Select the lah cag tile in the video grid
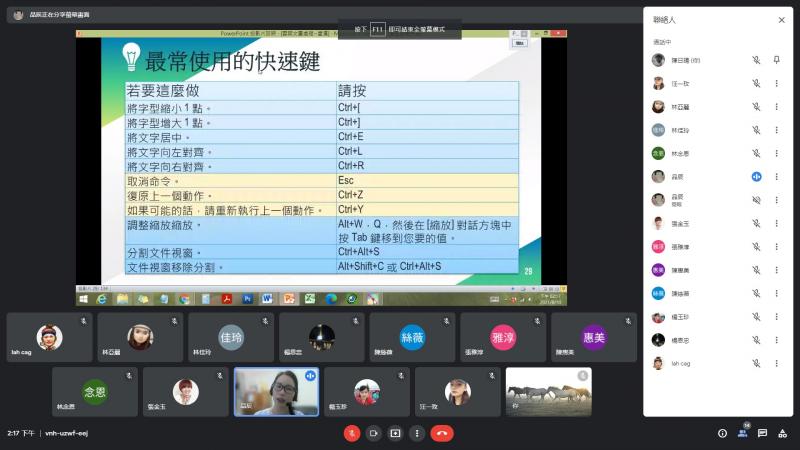Viewport: 800px width, 450px height. pos(49,337)
